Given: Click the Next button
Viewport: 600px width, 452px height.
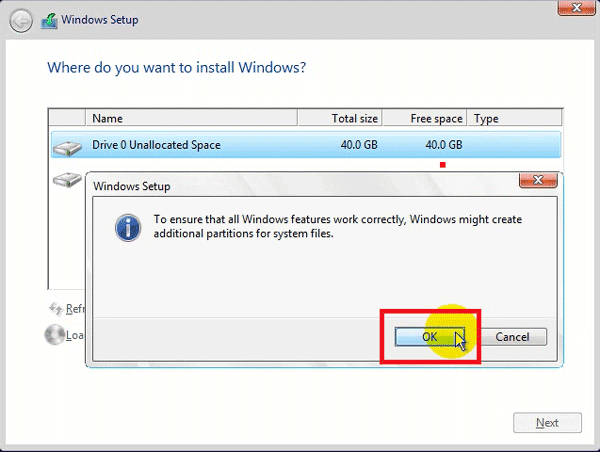Looking at the screenshot, I should pos(547,423).
